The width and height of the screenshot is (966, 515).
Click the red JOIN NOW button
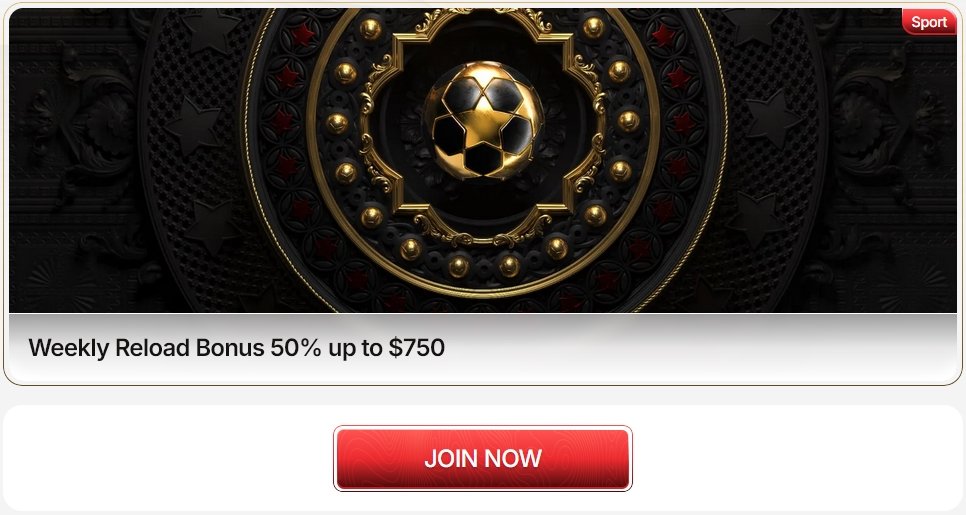coord(482,458)
